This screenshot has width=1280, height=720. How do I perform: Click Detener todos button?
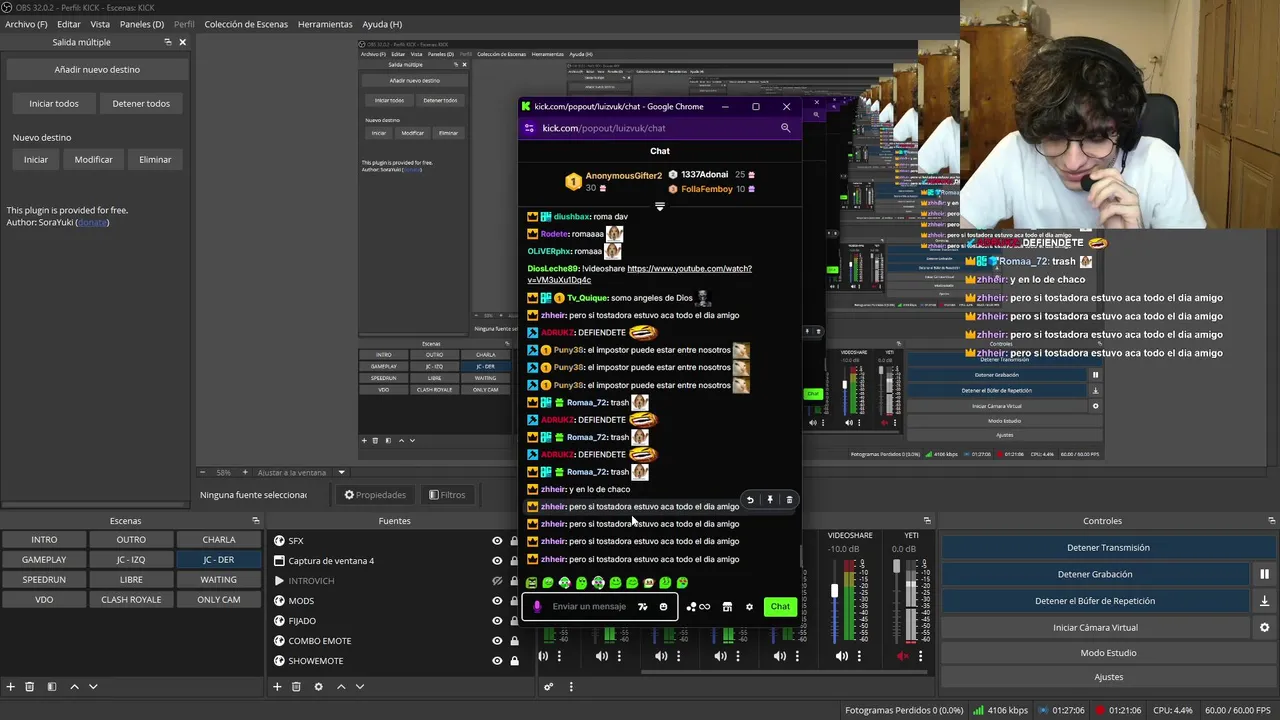click(141, 104)
